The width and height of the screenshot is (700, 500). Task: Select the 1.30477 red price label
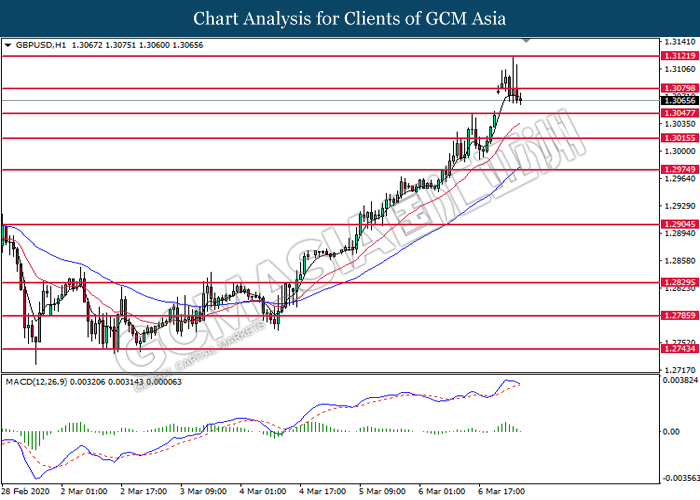tap(679, 113)
